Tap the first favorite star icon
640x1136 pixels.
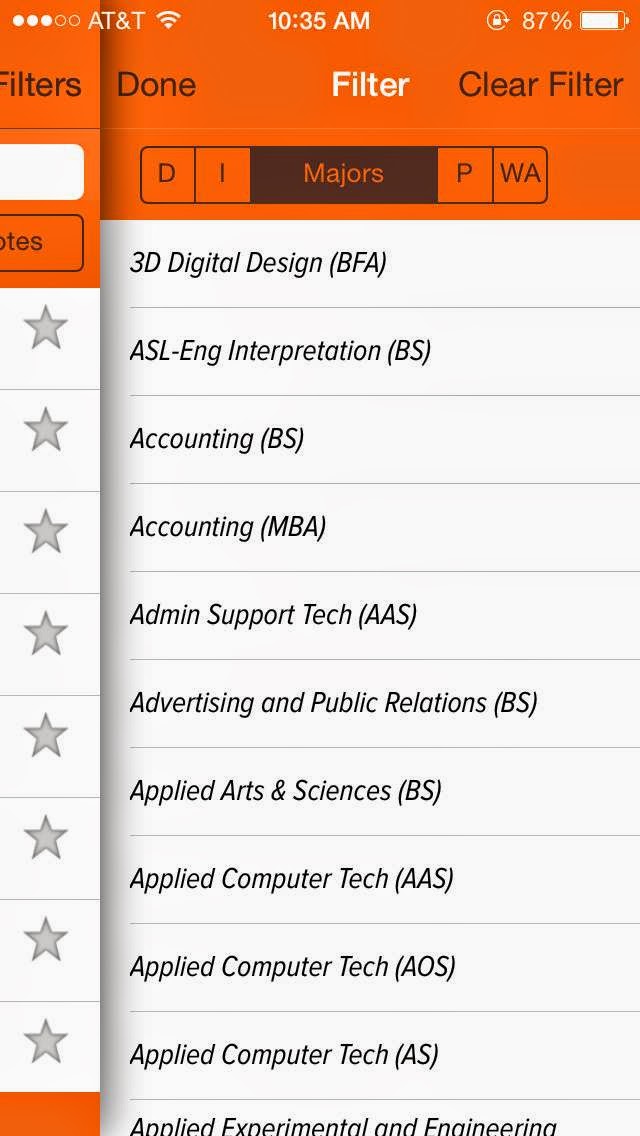(46, 327)
